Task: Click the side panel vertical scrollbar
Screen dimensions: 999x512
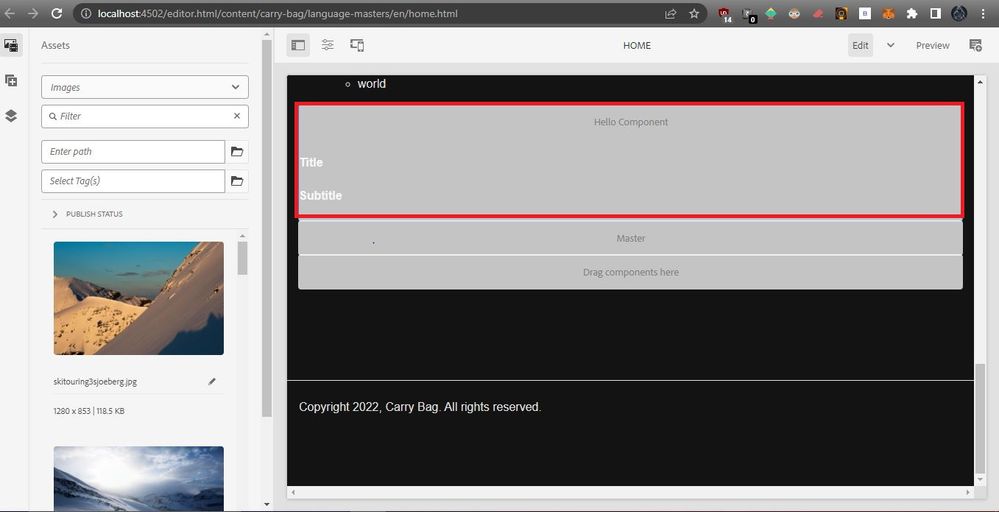Action: [x=267, y=229]
